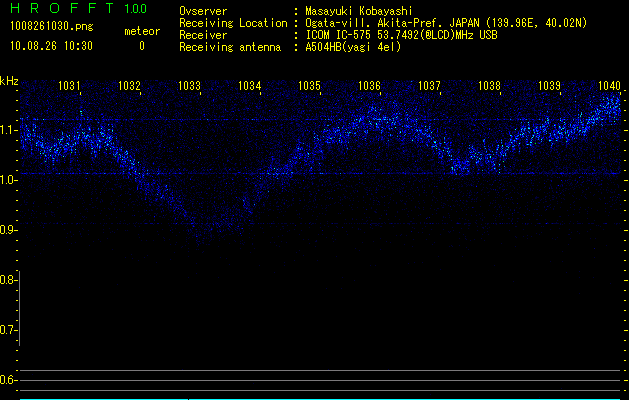Viewport: 629px width, 400px height.
Task: Click the meteor label
Action: coord(142,31)
